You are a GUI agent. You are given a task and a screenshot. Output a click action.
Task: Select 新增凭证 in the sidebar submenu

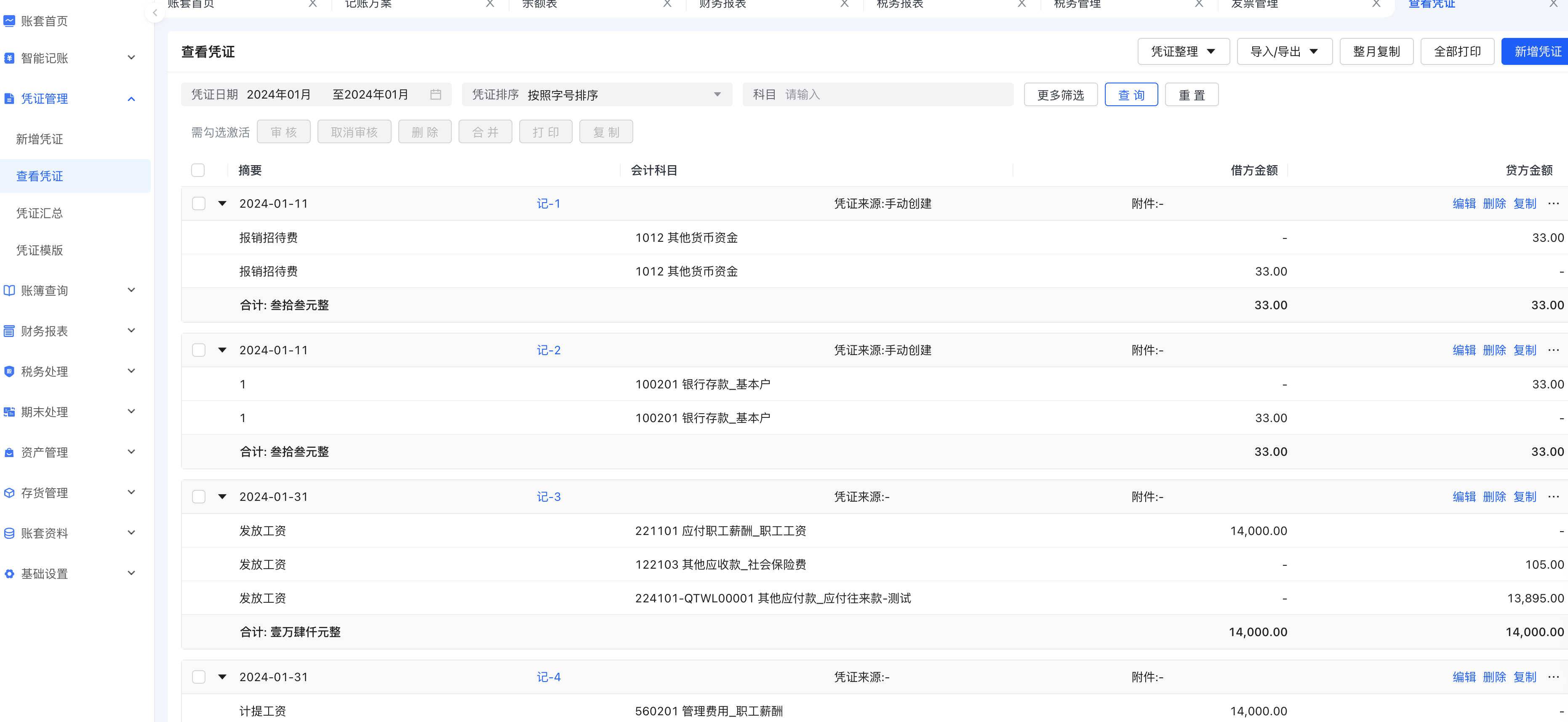pyautogui.click(x=40, y=139)
